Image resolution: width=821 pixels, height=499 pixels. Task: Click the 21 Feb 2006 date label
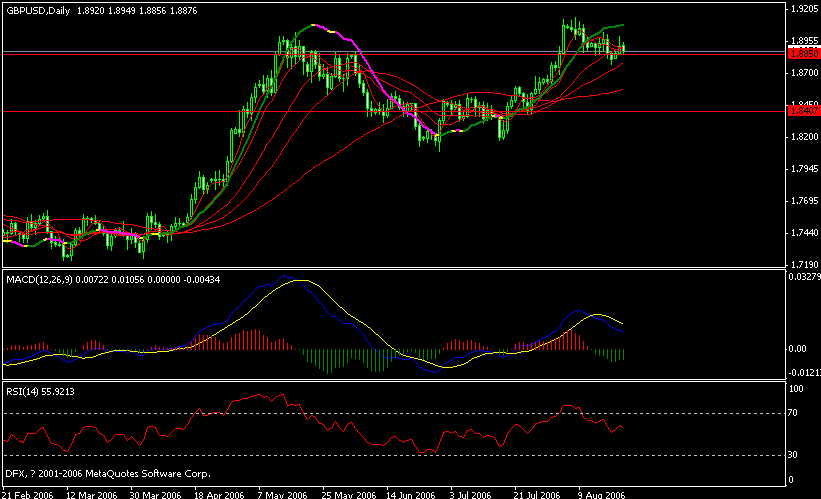point(28,495)
